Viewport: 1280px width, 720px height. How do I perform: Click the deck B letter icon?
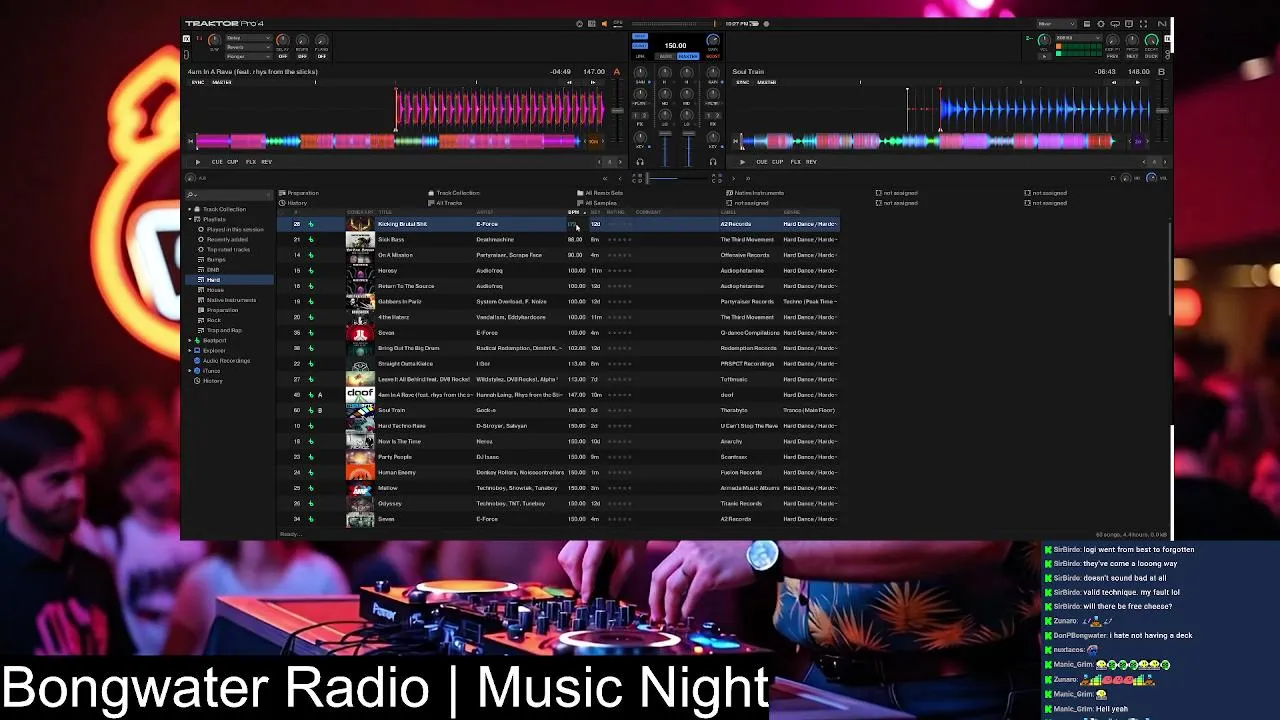click(x=1161, y=72)
